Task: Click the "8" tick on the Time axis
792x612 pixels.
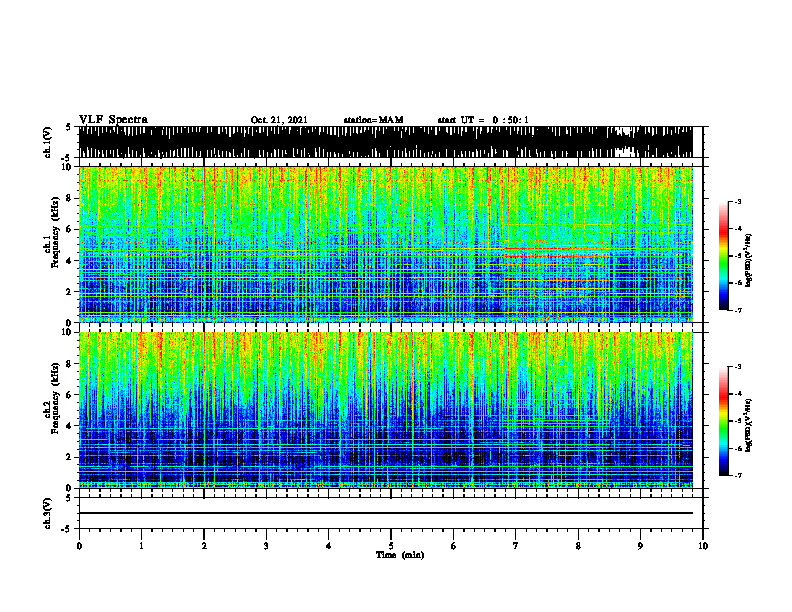Action: point(578,546)
